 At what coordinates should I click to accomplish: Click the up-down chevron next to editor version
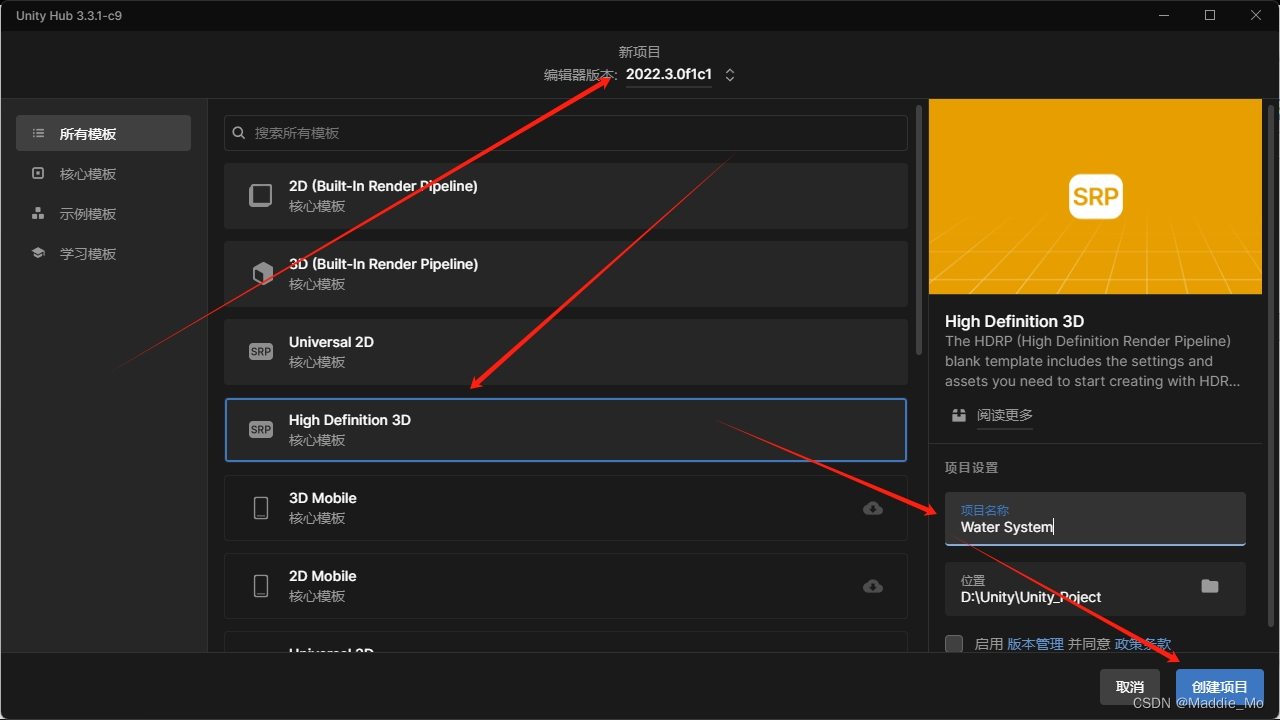[730, 75]
